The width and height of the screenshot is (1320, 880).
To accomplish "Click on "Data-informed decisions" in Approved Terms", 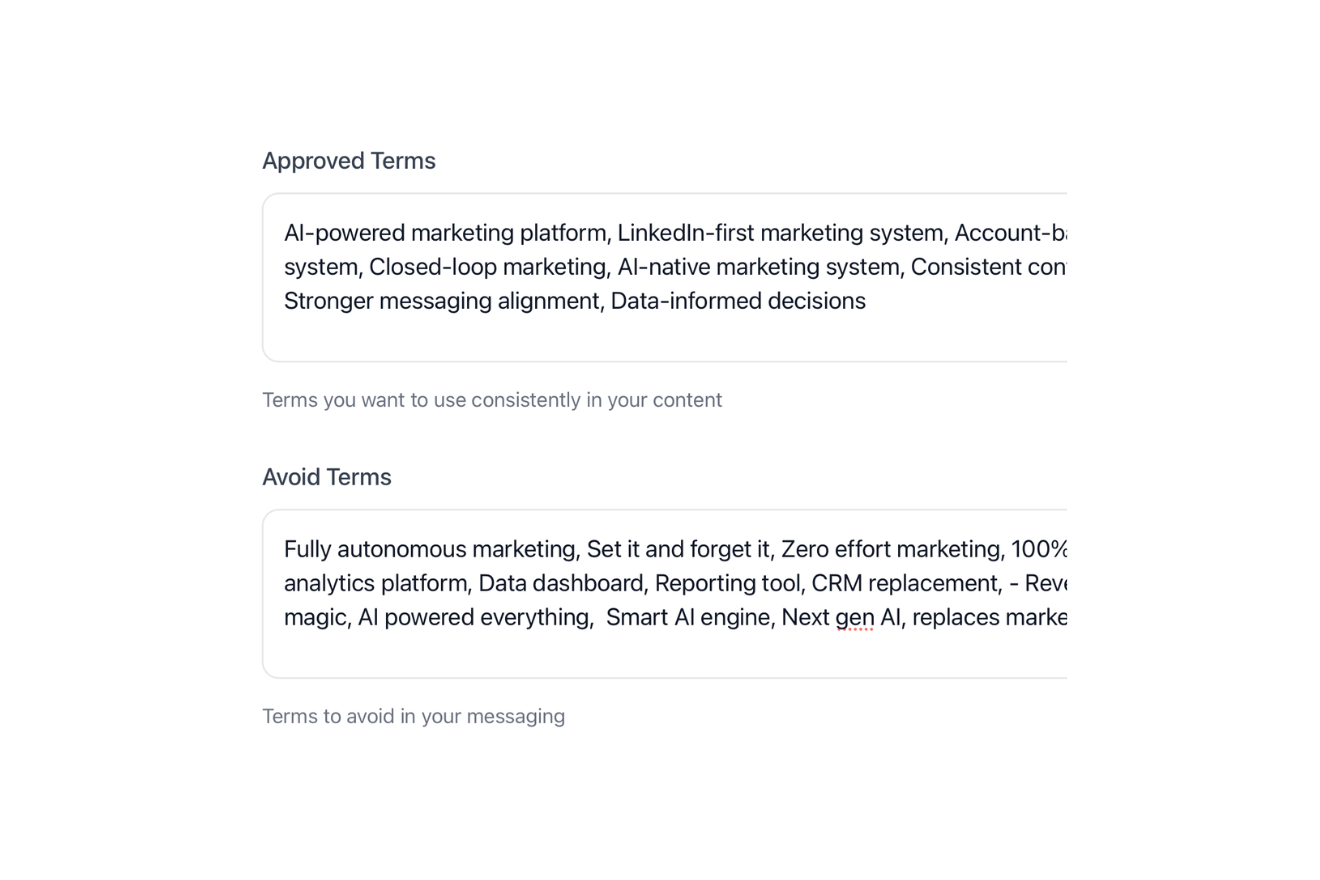I will tap(738, 301).
